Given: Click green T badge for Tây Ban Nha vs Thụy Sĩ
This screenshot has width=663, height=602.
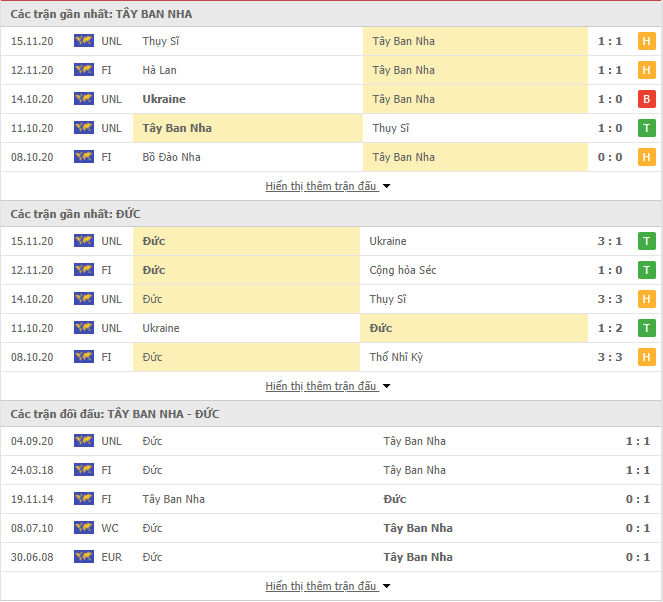Looking at the screenshot, I should click(x=647, y=128).
